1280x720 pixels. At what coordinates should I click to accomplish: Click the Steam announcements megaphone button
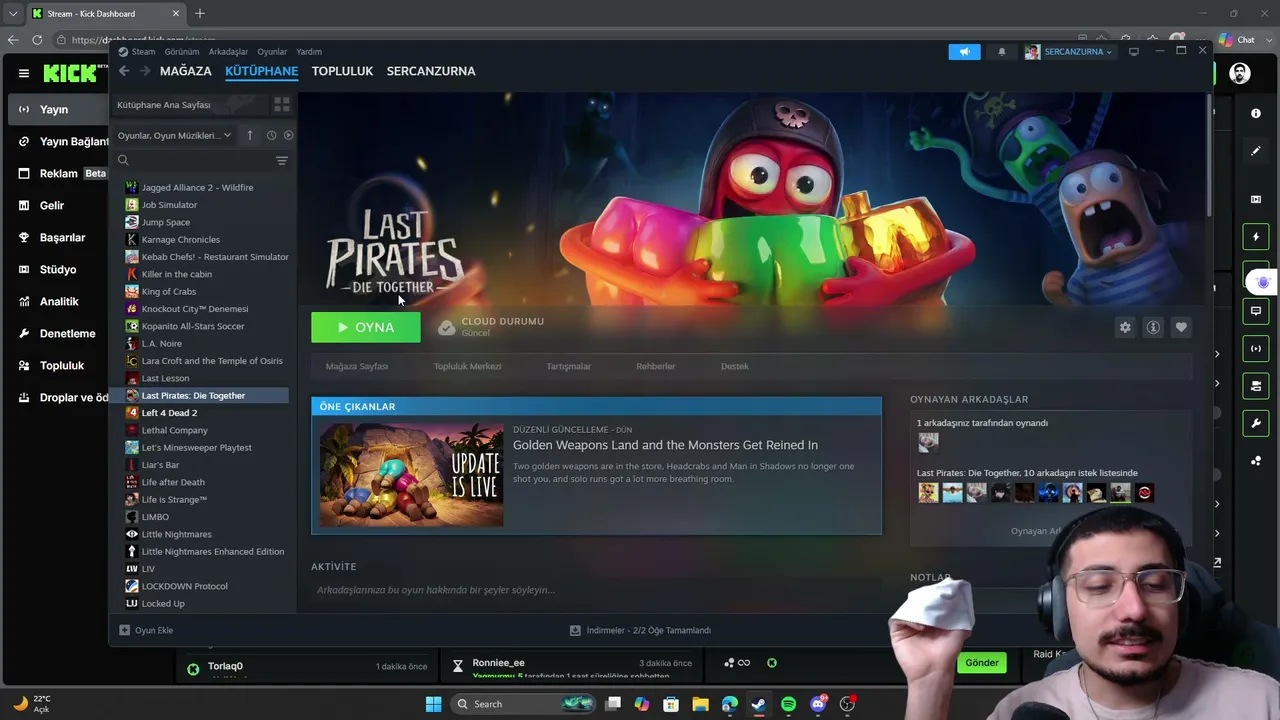point(964,52)
